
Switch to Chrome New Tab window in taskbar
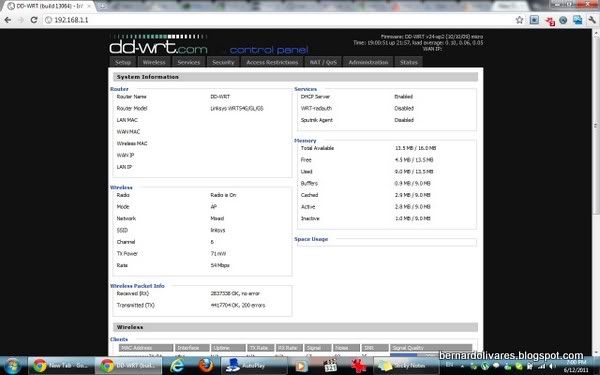click(x=61, y=366)
